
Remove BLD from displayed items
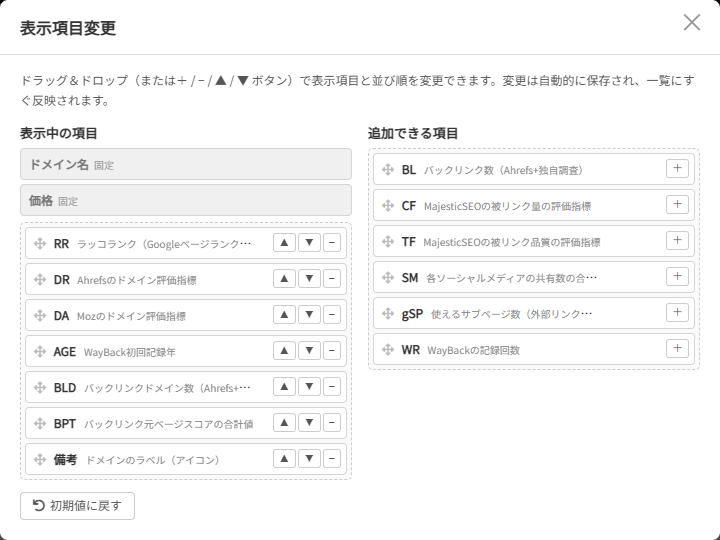pos(332,387)
